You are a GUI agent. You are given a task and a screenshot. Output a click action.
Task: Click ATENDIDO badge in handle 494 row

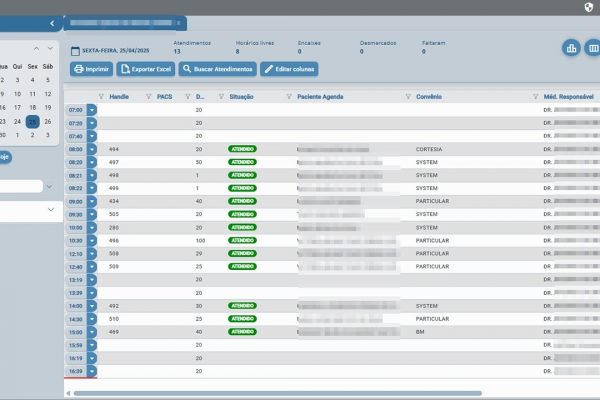pyautogui.click(x=242, y=149)
